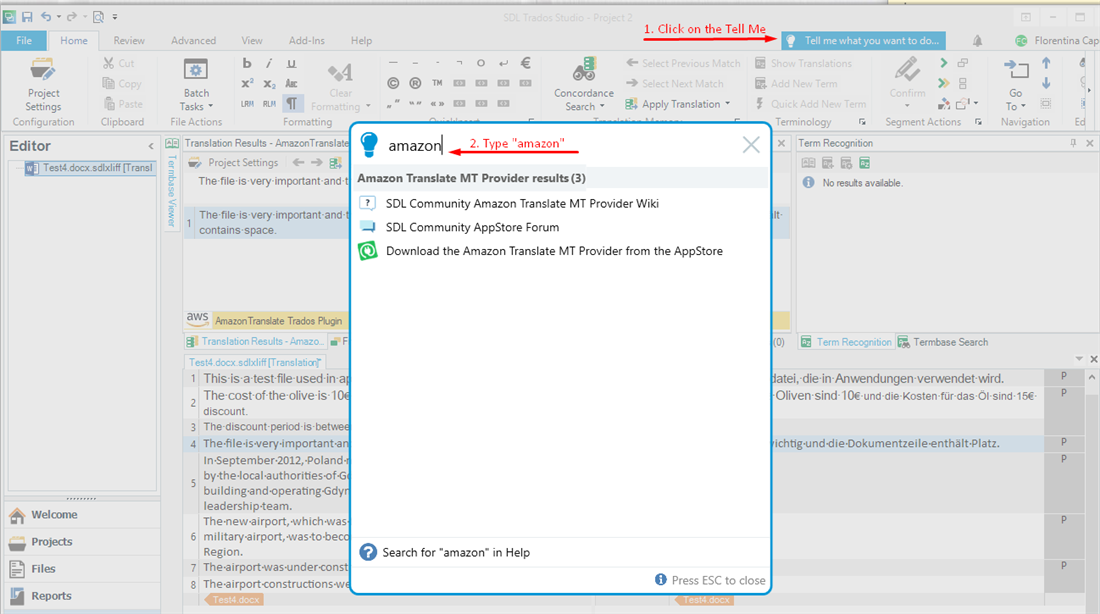The width and height of the screenshot is (1100, 614).
Task: Switch to the View ribbon tab
Action: (252, 41)
